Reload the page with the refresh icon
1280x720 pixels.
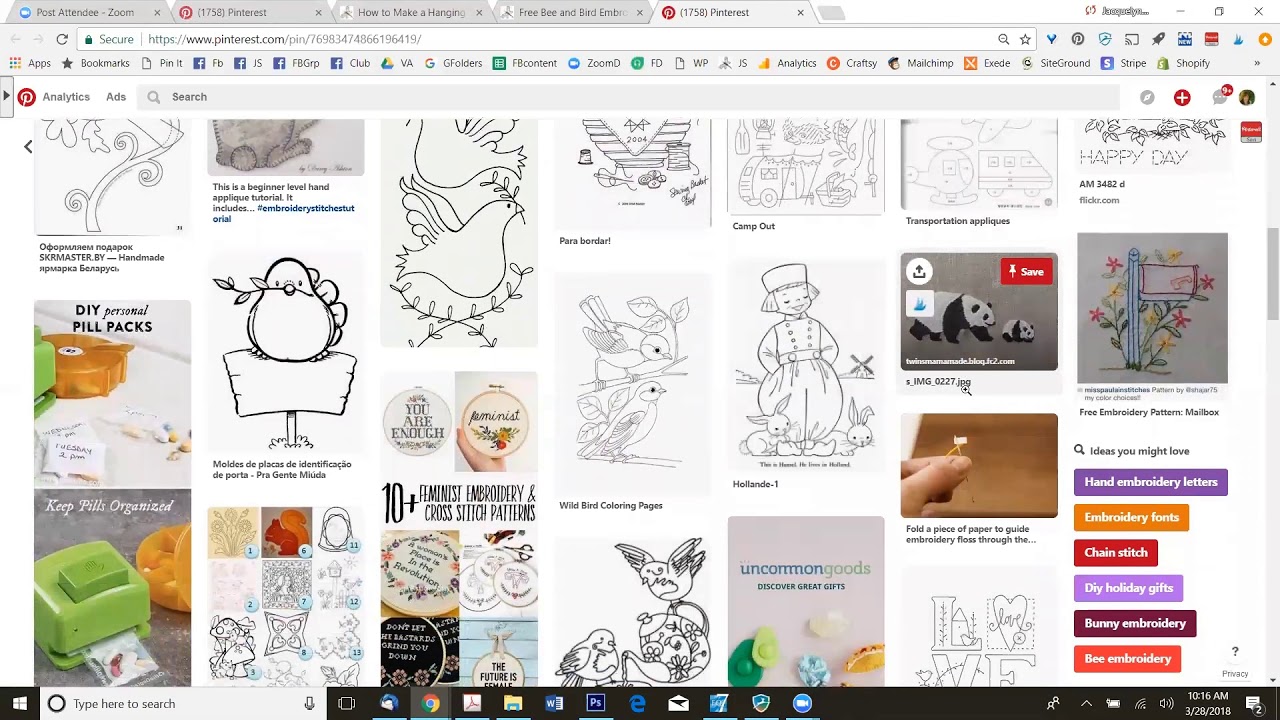pyautogui.click(x=62, y=39)
